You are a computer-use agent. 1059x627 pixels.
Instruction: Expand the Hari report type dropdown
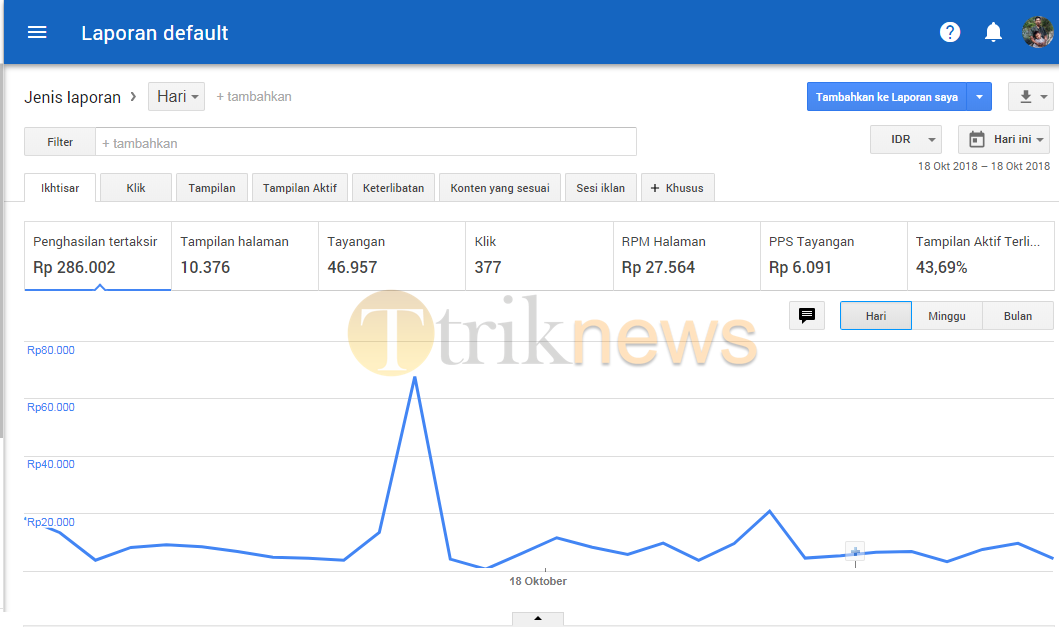[176, 97]
